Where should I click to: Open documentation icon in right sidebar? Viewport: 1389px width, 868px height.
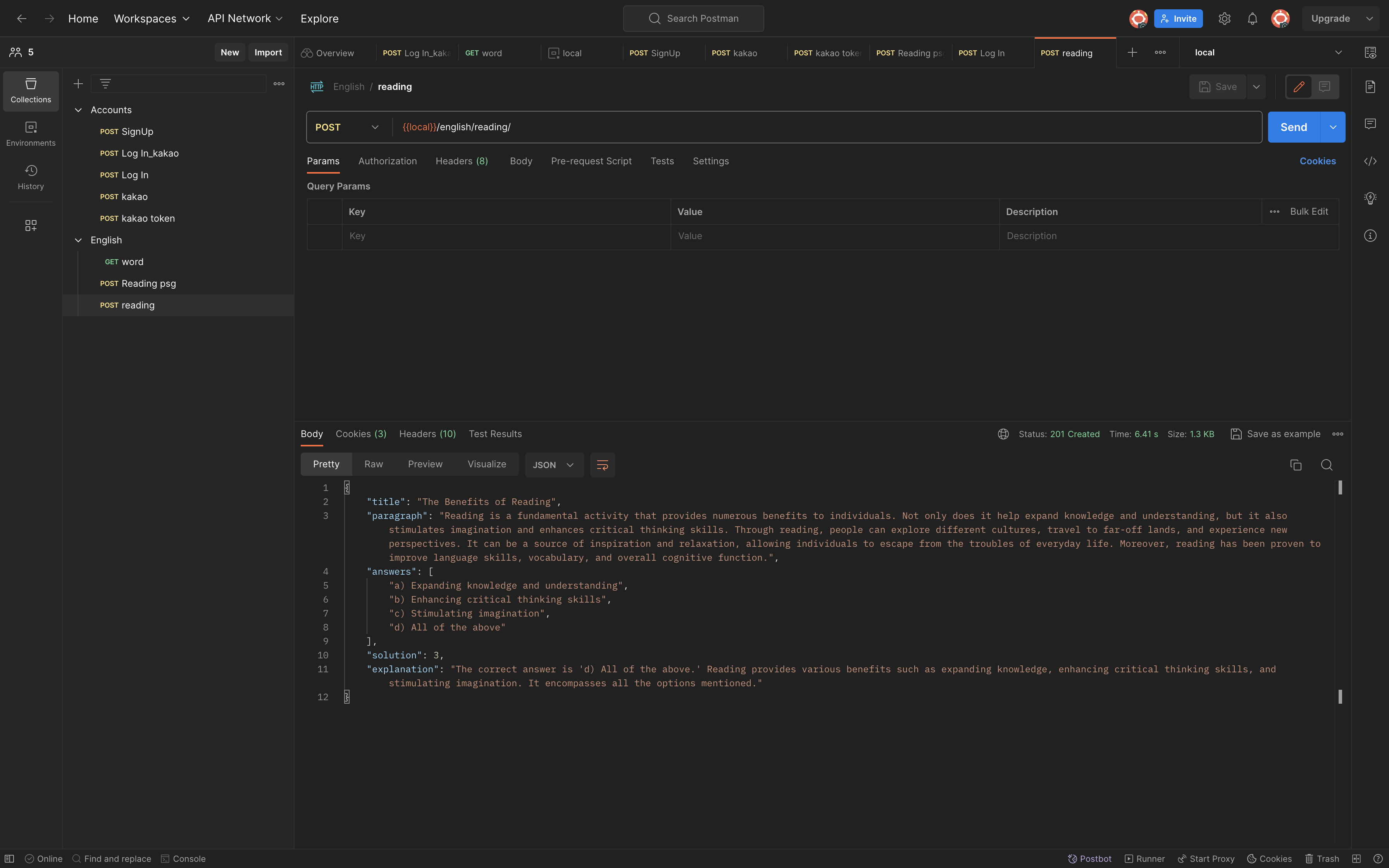tap(1370, 87)
